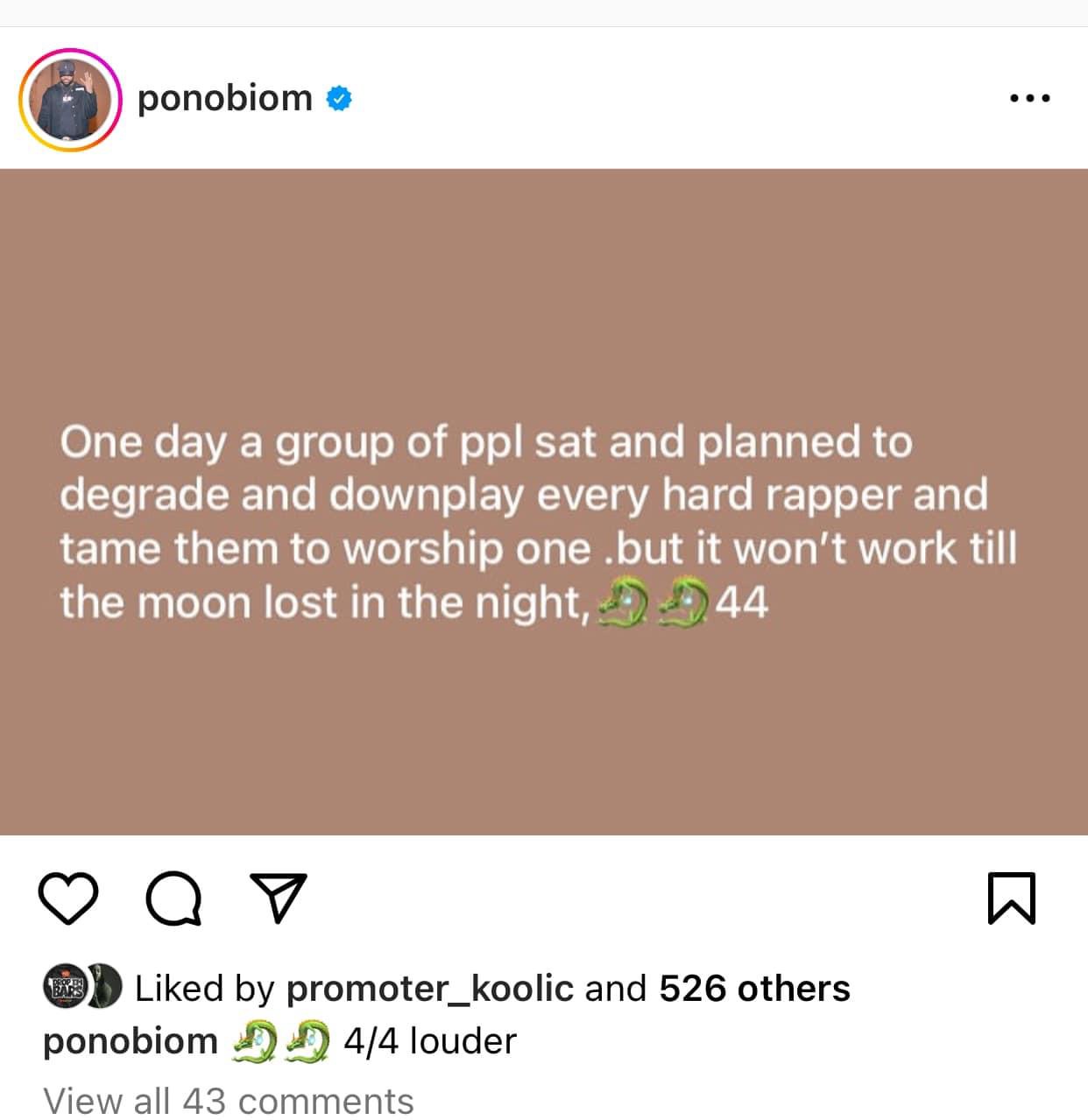Click the "44" at the end of the post text

tap(741, 603)
